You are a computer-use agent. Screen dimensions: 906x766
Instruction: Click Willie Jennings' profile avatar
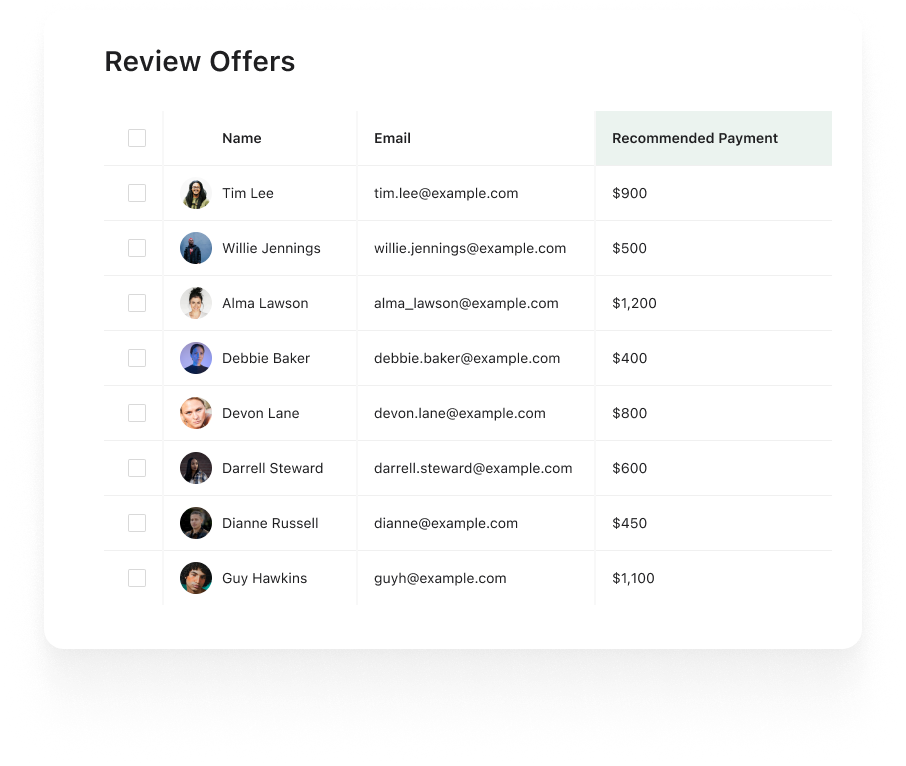click(x=196, y=248)
